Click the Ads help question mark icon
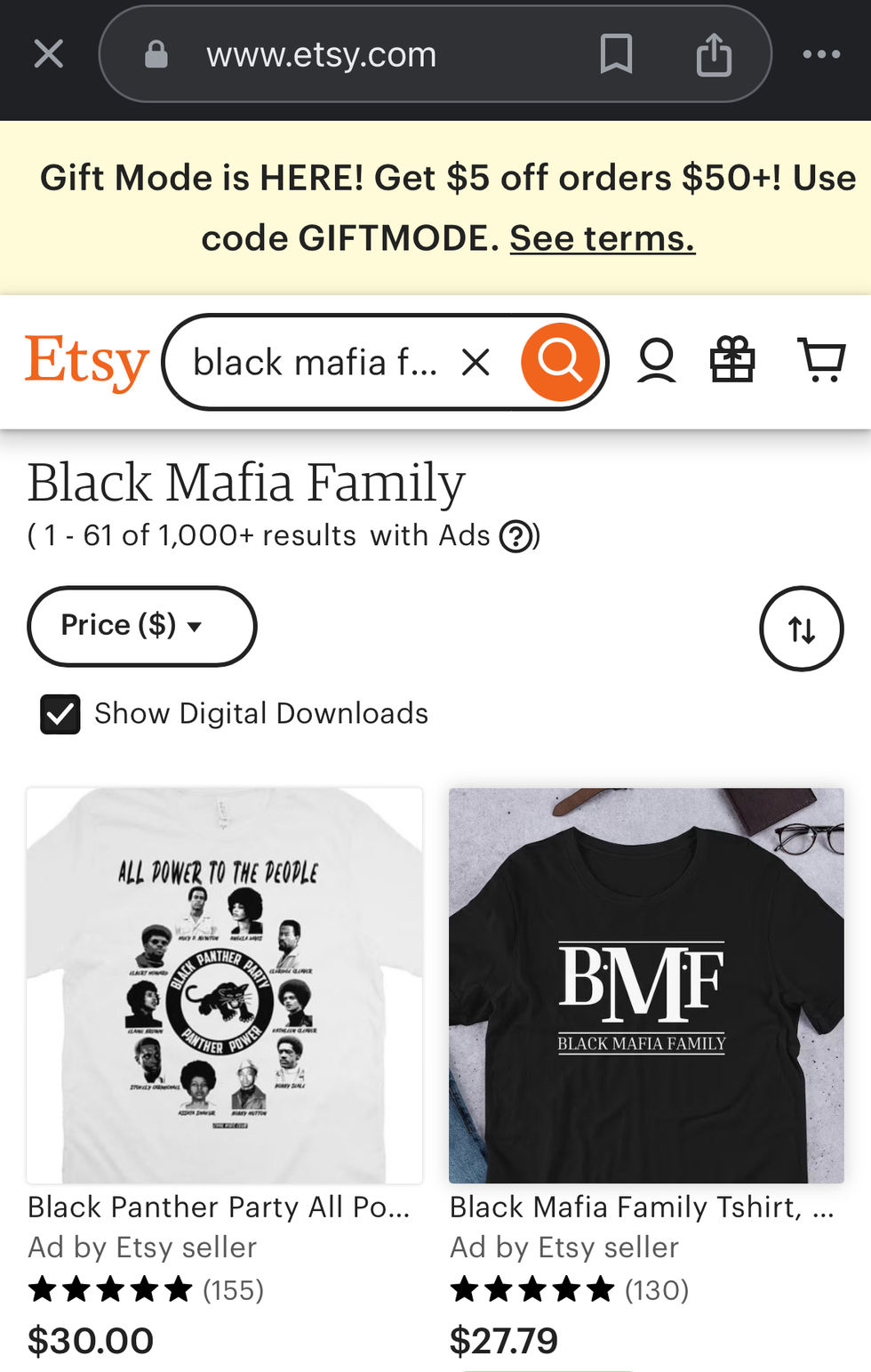This screenshot has width=871, height=1372. tap(516, 536)
